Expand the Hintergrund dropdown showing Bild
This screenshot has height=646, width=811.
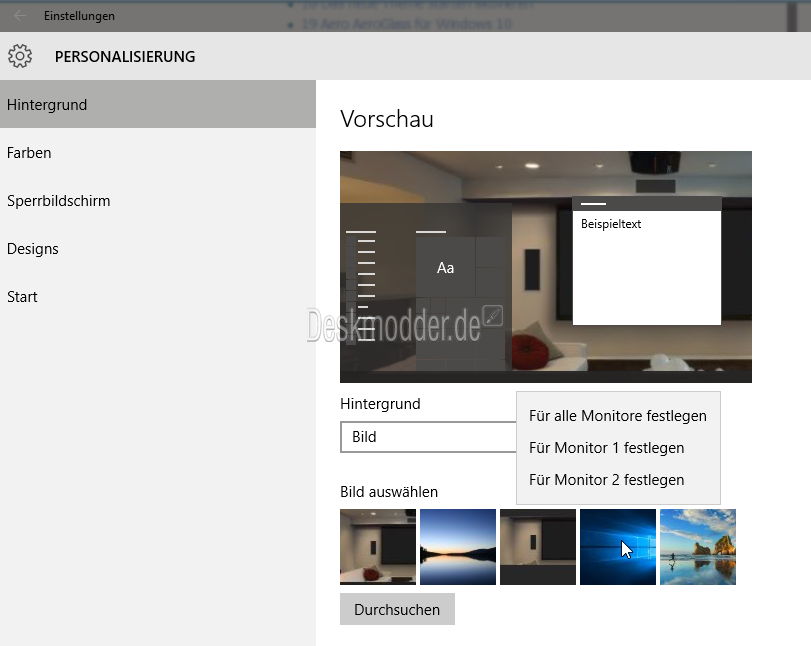[x=428, y=437]
